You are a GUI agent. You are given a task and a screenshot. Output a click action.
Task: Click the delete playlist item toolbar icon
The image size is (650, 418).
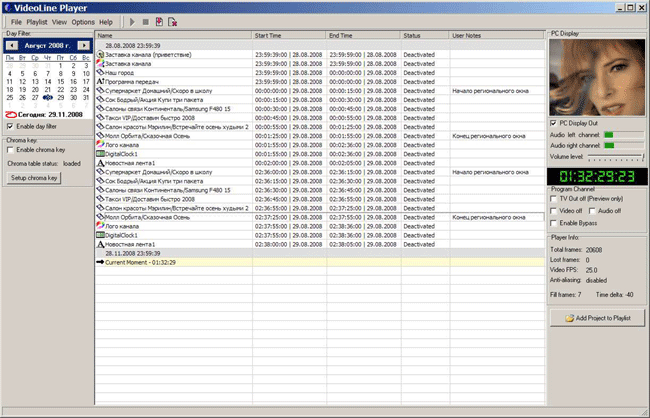pyautogui.click(x=172, y=22)
